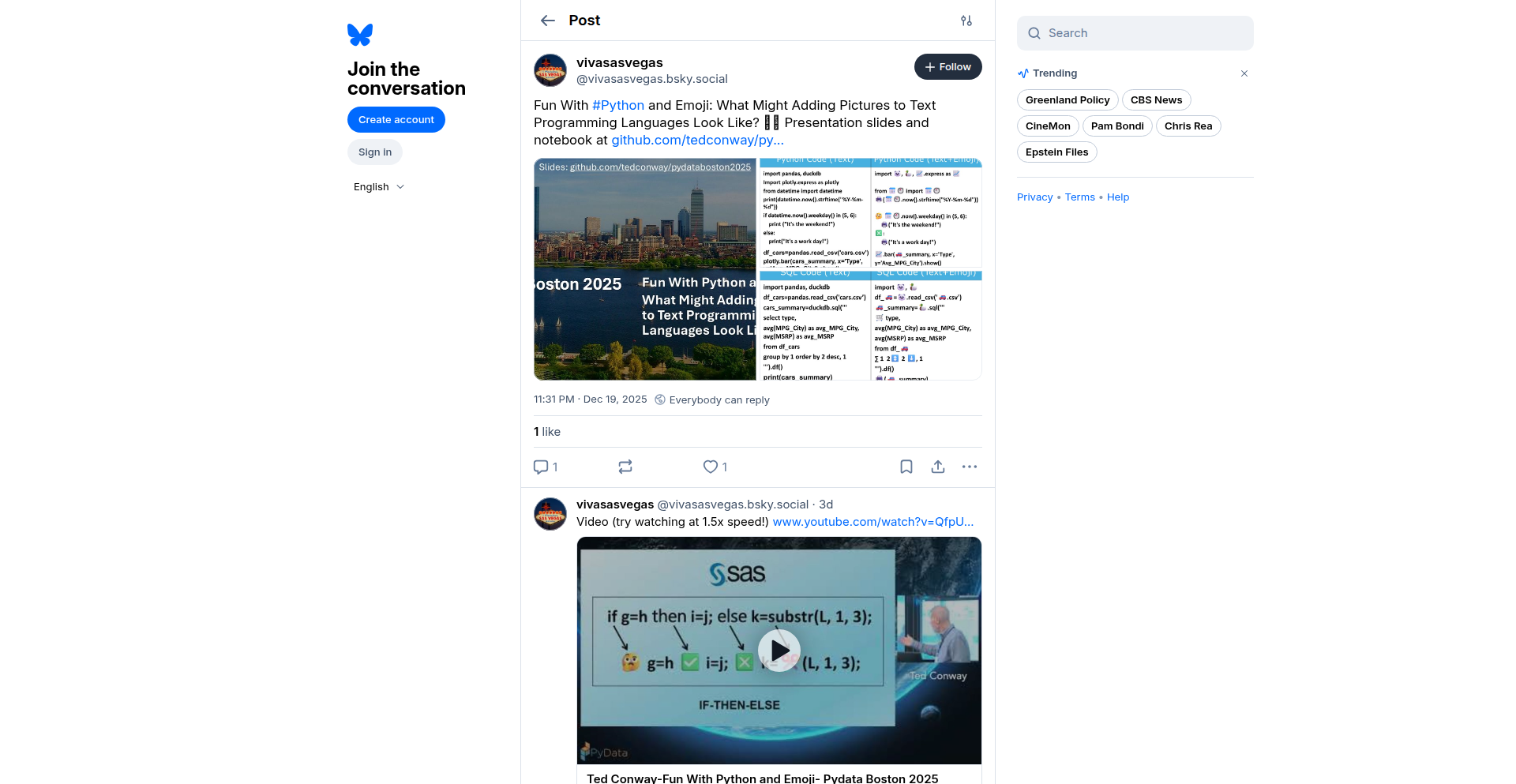Select the CBS News trending topic
This screenshot has width=1516, height=784.
pyautogui.click(x=1157, y=100)
